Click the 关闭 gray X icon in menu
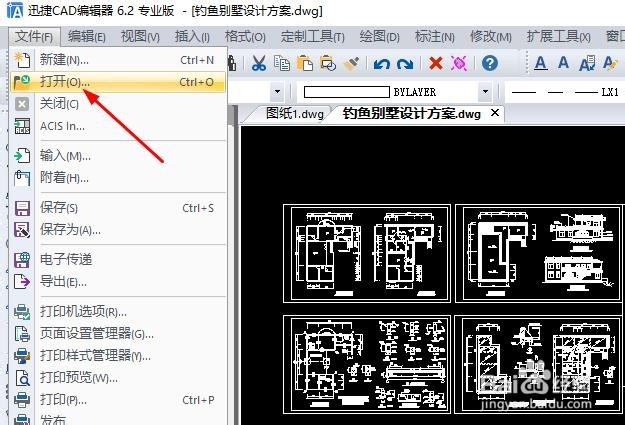 point(22,104)
